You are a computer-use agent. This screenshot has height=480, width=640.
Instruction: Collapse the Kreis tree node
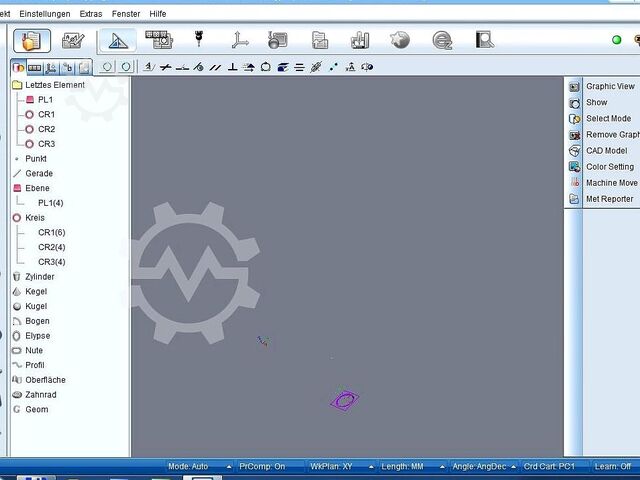pyautogui.click(x=17, y=218)
